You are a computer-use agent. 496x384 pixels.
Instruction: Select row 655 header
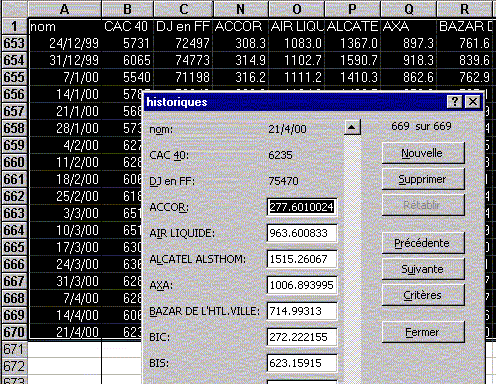14,77
